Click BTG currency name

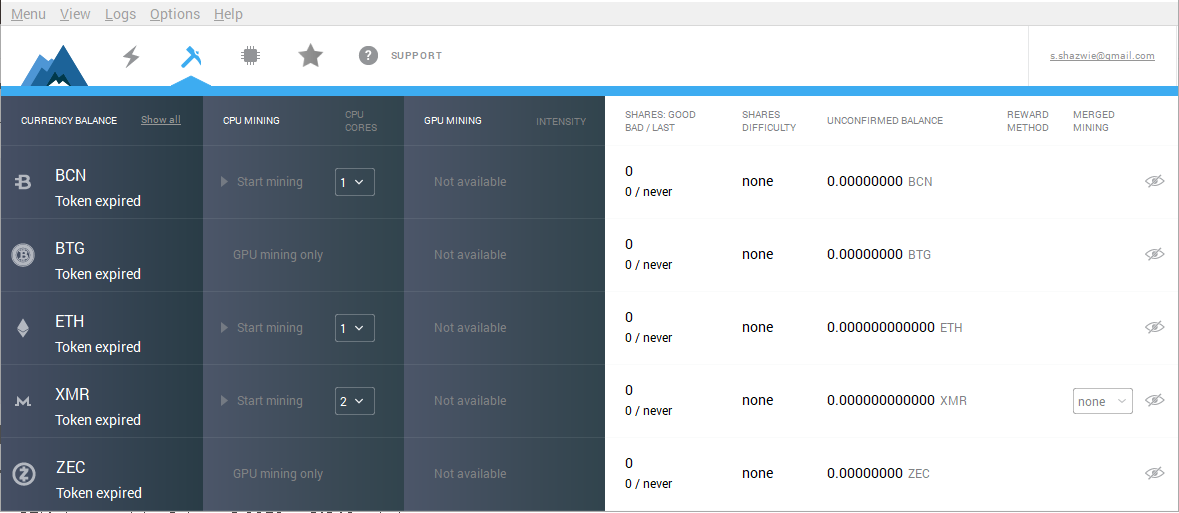70,248
